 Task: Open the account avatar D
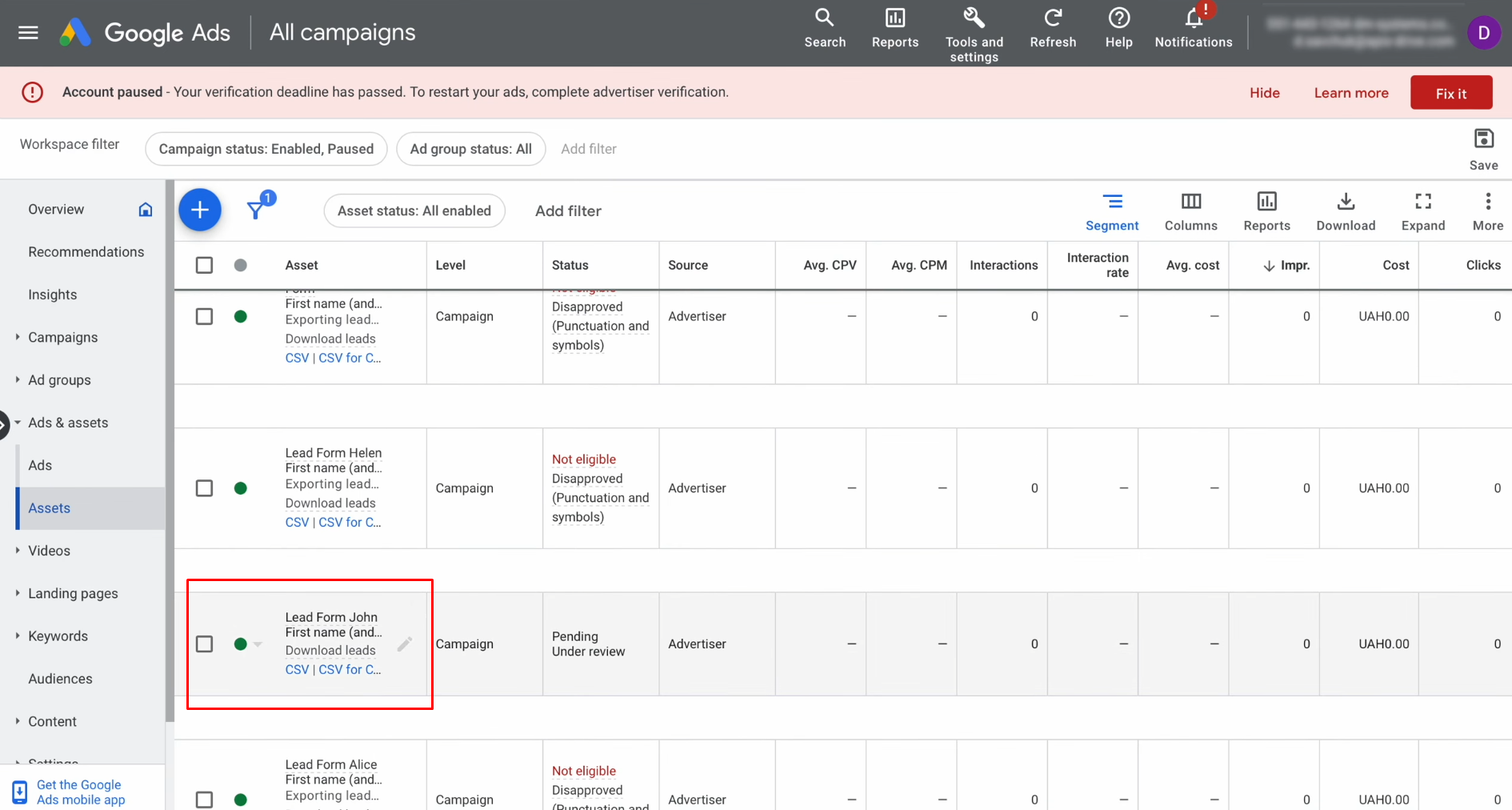[x=1483, y=33]
